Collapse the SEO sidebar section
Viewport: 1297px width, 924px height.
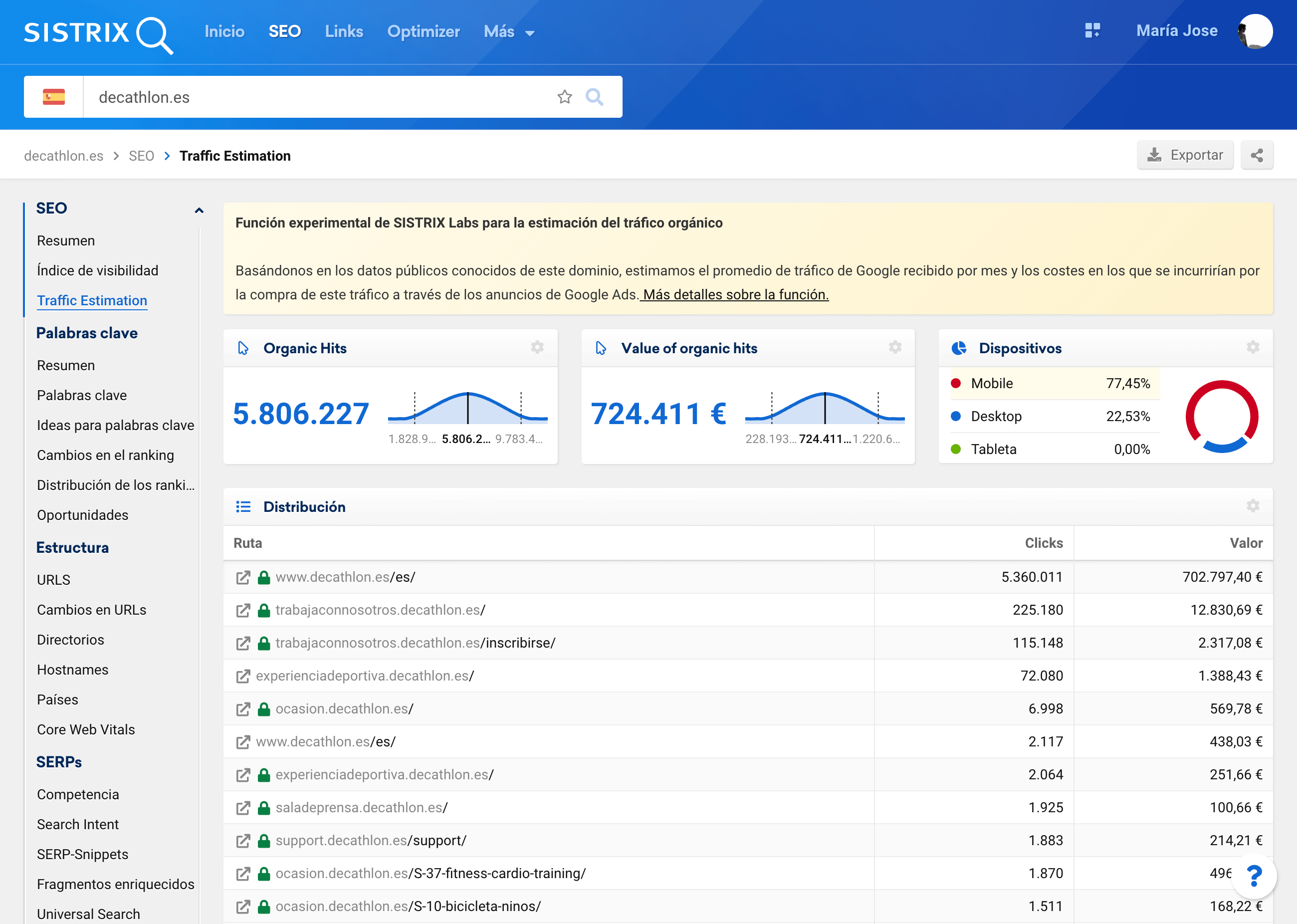click(x=199, y=210)
